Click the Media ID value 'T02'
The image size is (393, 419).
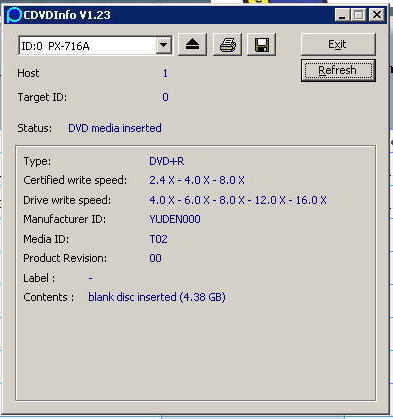[x=158, y=239]
